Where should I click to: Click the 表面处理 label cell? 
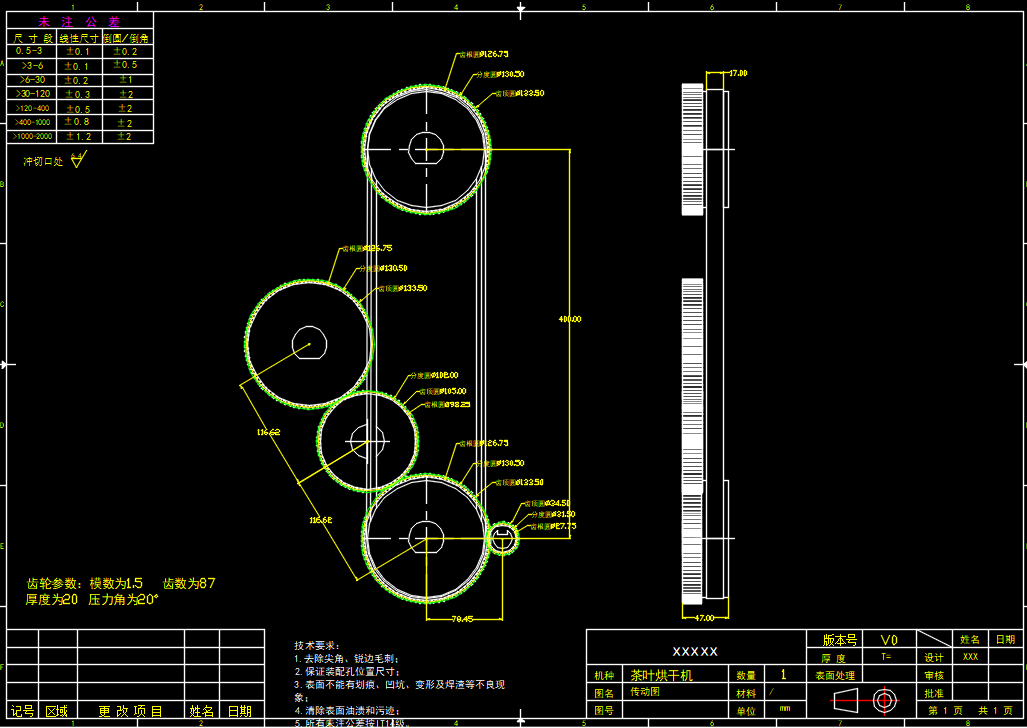click(835, 676)
